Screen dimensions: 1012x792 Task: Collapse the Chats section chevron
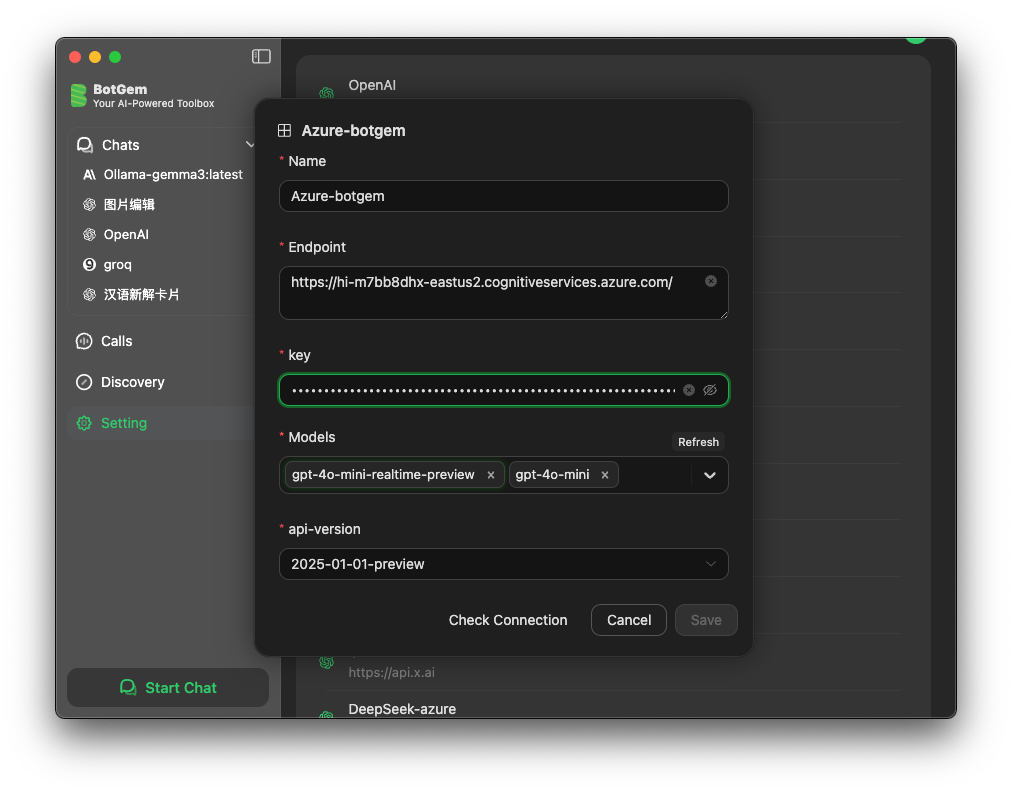(x=250, y=145)
